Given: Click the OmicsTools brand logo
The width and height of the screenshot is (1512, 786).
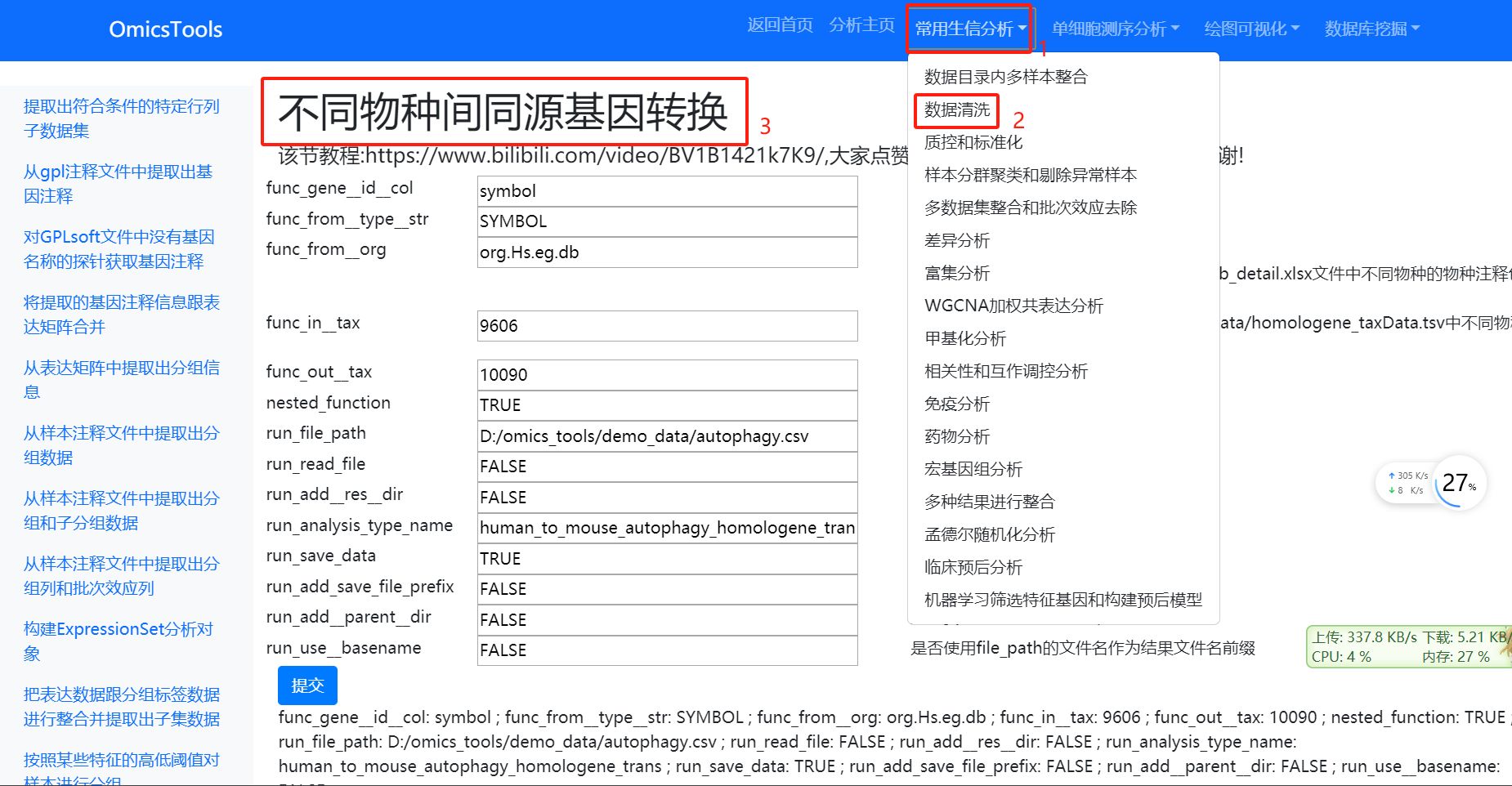Looking at the screenshot, I should point(166,29).
